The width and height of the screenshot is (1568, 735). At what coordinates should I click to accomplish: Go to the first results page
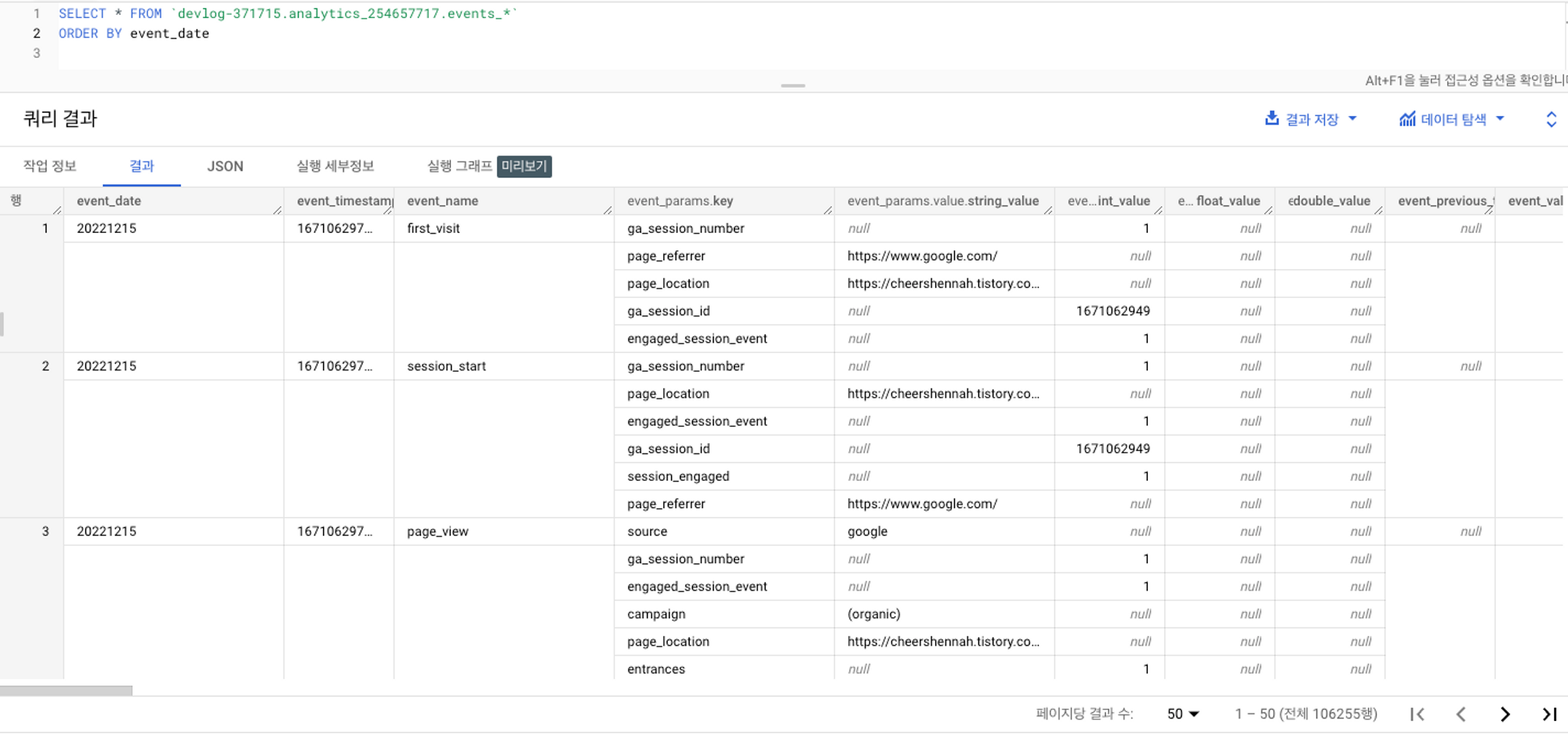1417,714
